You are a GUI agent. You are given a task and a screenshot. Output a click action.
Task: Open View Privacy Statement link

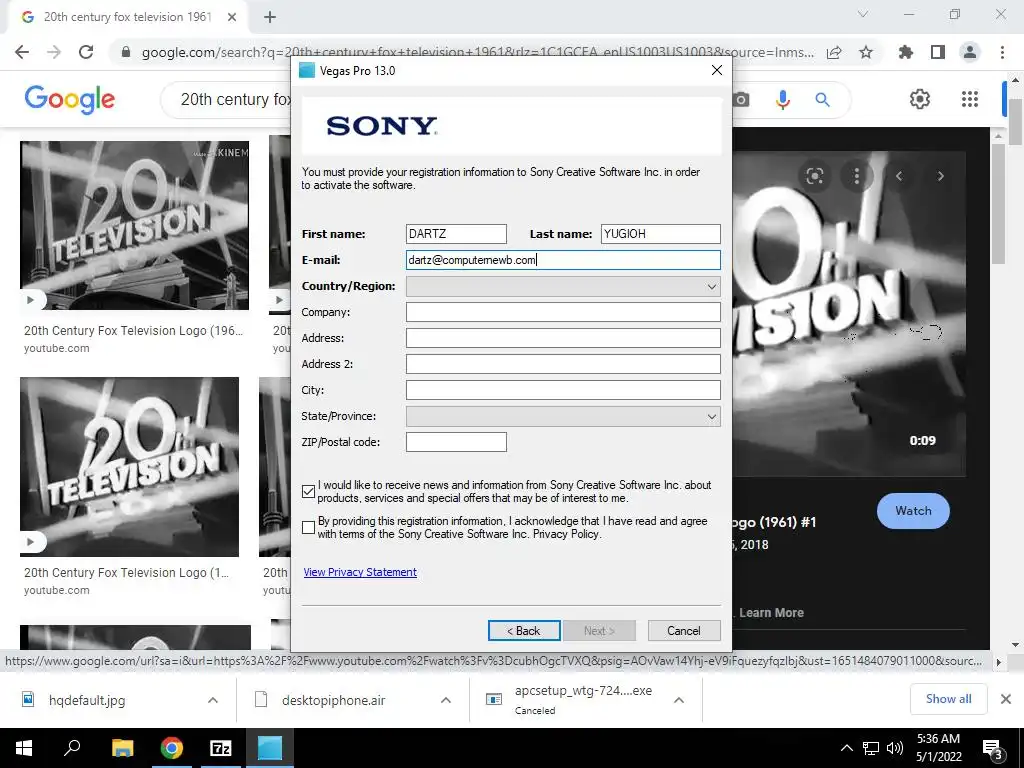[360, 572]
